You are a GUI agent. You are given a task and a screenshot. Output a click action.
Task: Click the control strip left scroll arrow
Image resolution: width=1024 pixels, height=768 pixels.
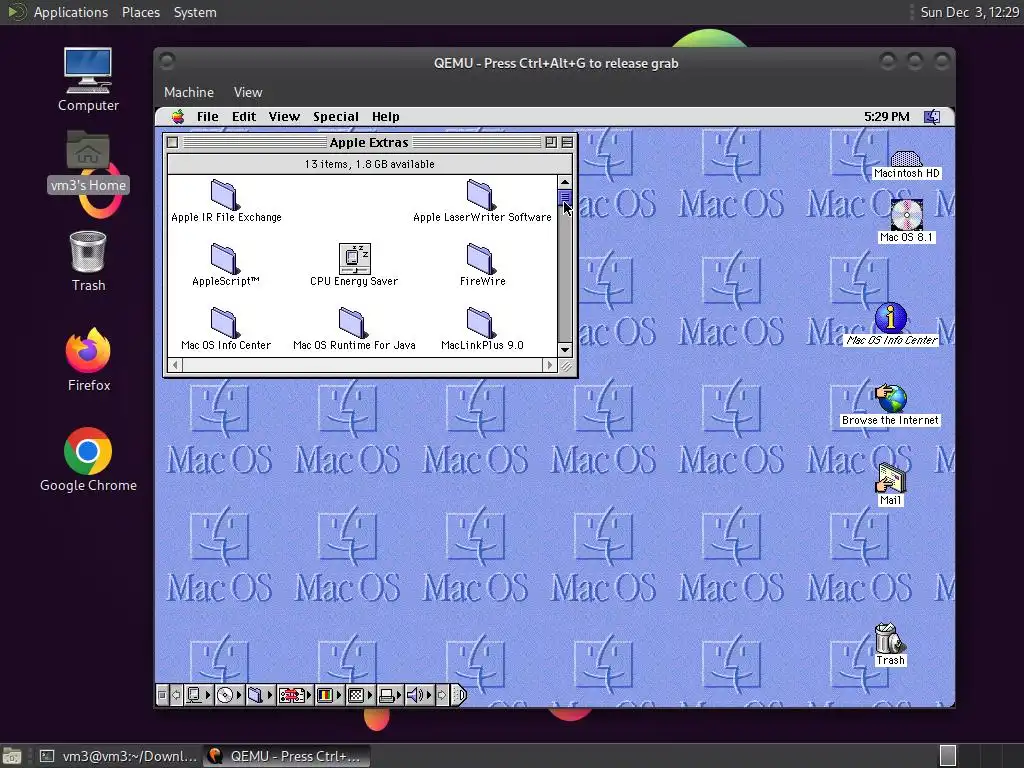pos(176,695)
